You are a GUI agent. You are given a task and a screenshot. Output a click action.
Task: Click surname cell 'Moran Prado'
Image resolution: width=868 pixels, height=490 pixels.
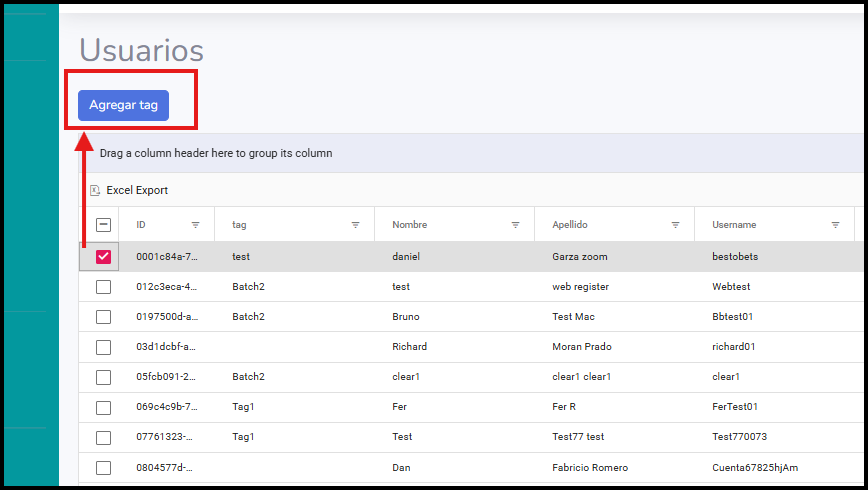tap(582, 347)
